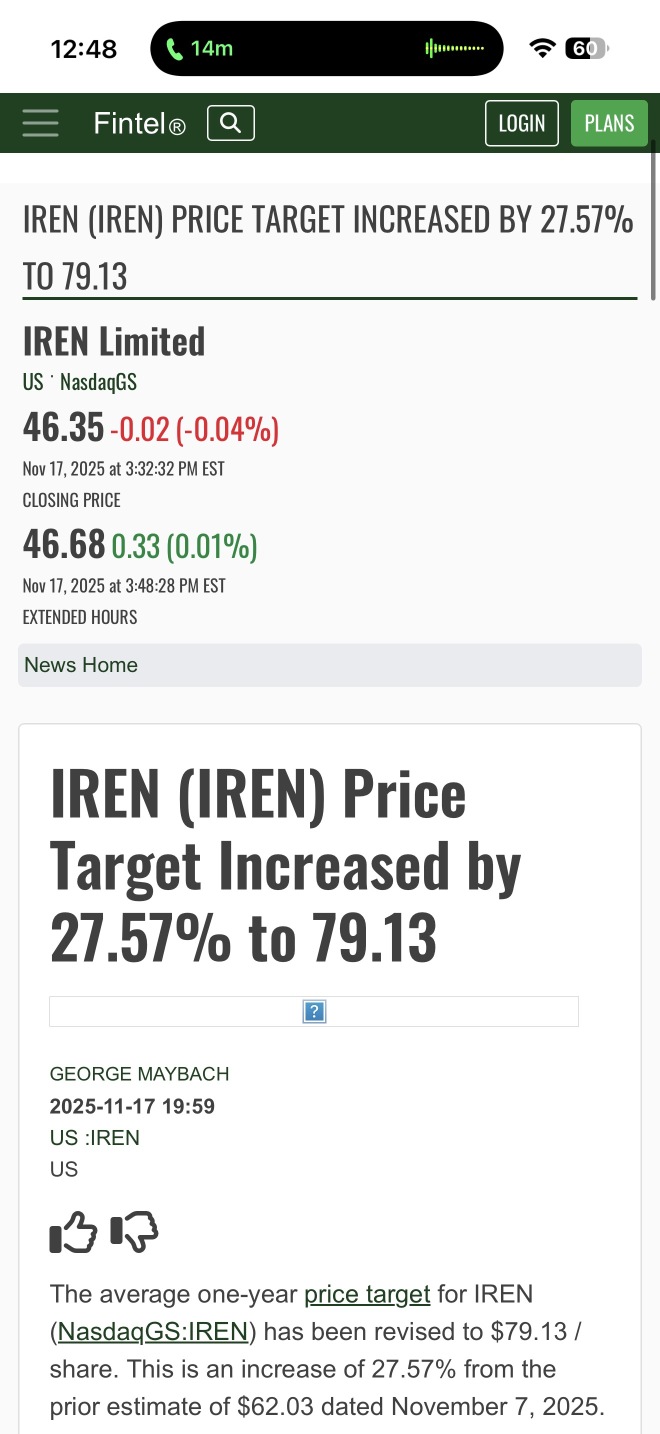Tap the audio waveform indicator
Screen dimensions: 660x1434
(454, 48)
